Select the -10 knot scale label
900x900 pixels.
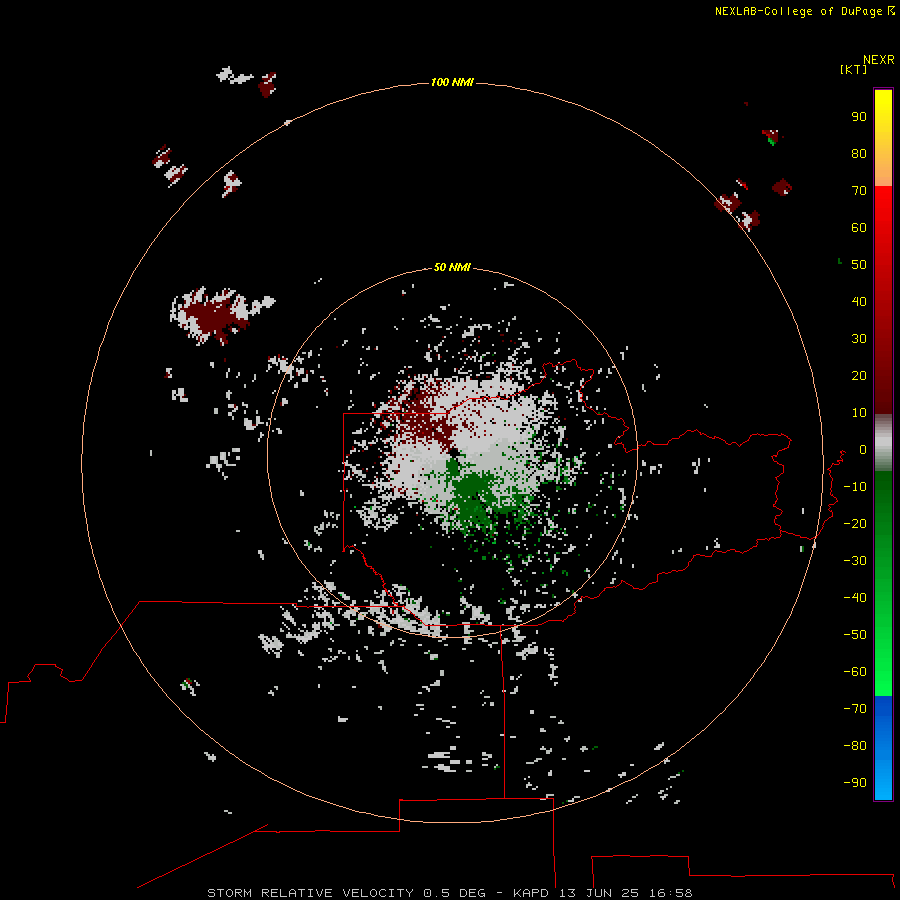[855, 487]
